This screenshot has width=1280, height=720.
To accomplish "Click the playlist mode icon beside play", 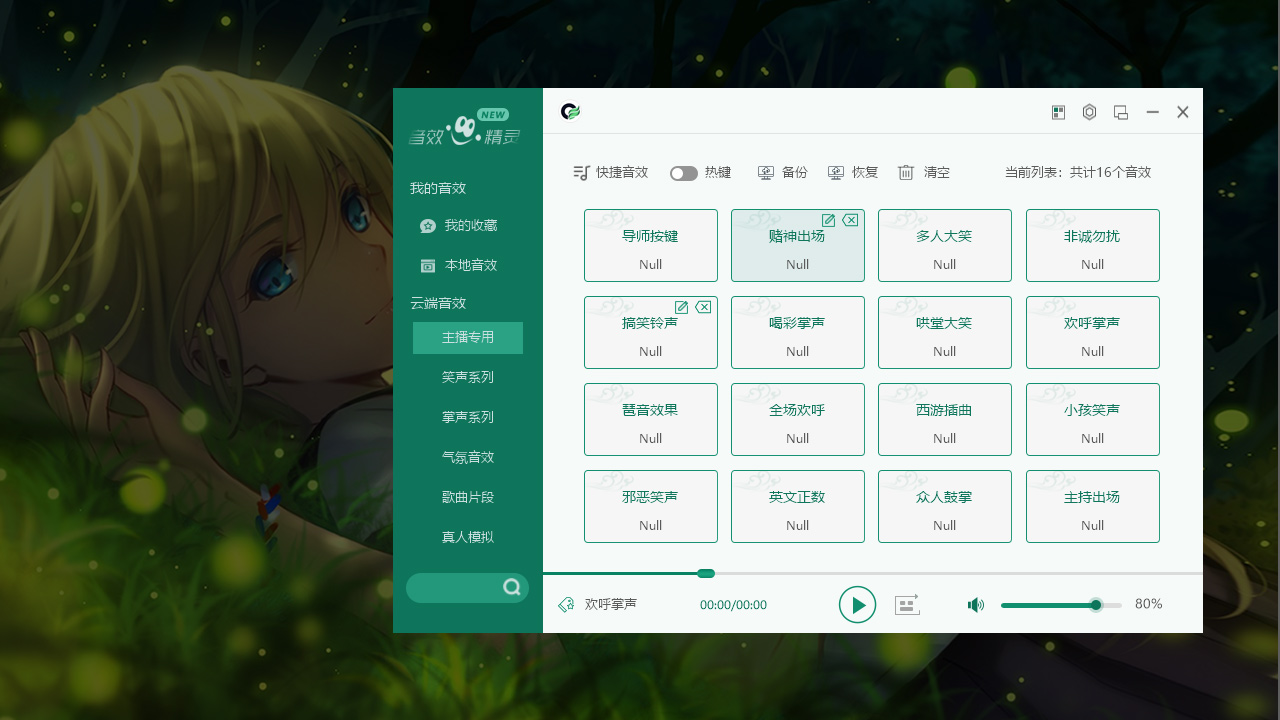I will click(907, 605).
